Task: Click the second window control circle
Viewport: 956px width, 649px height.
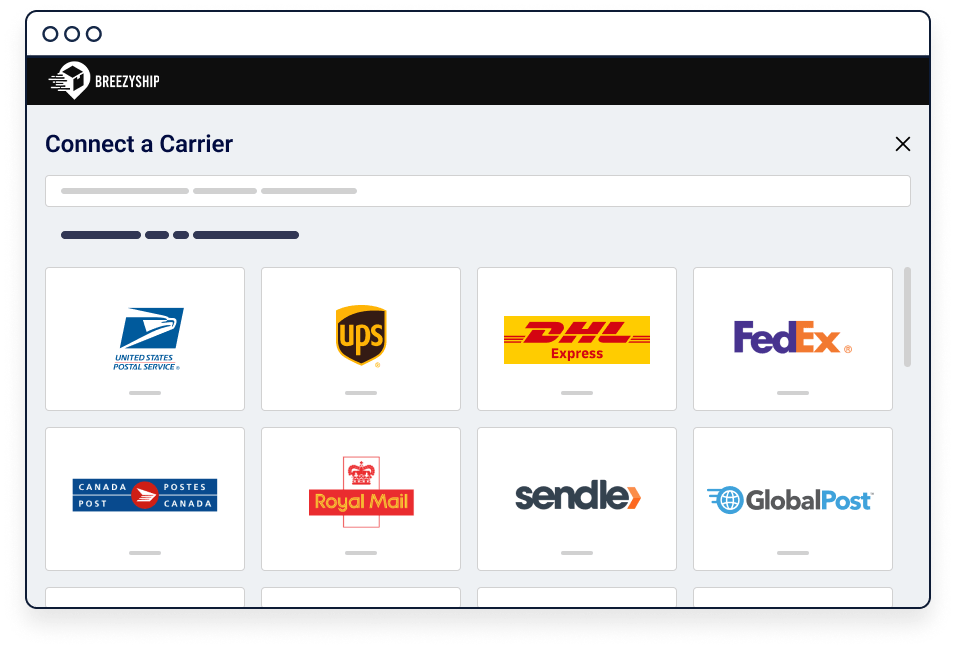Action: pos(72,34)
